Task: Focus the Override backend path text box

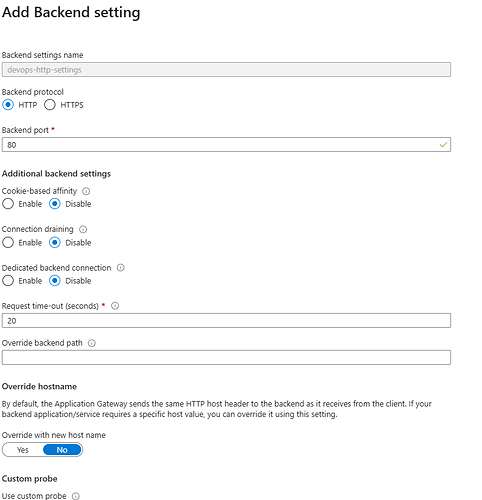Action: 226,357
